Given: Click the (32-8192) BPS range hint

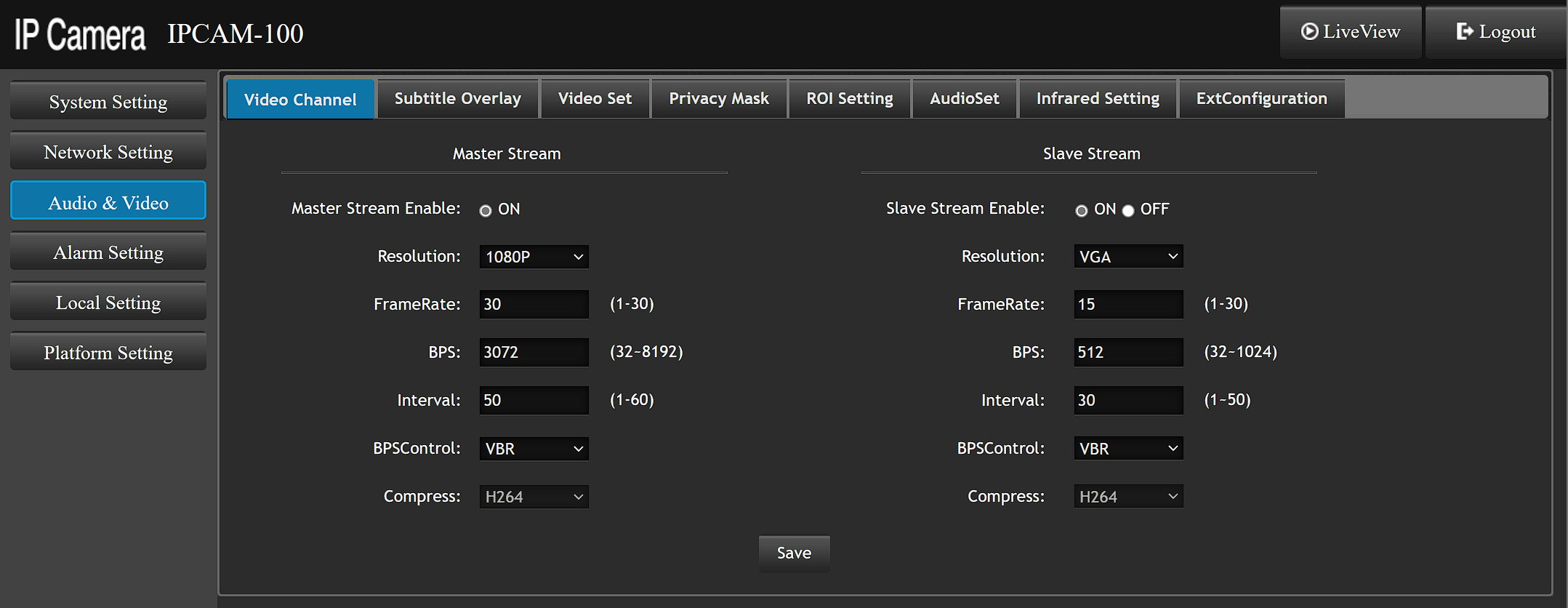Looking at the screenshot, I should (646, 352).
